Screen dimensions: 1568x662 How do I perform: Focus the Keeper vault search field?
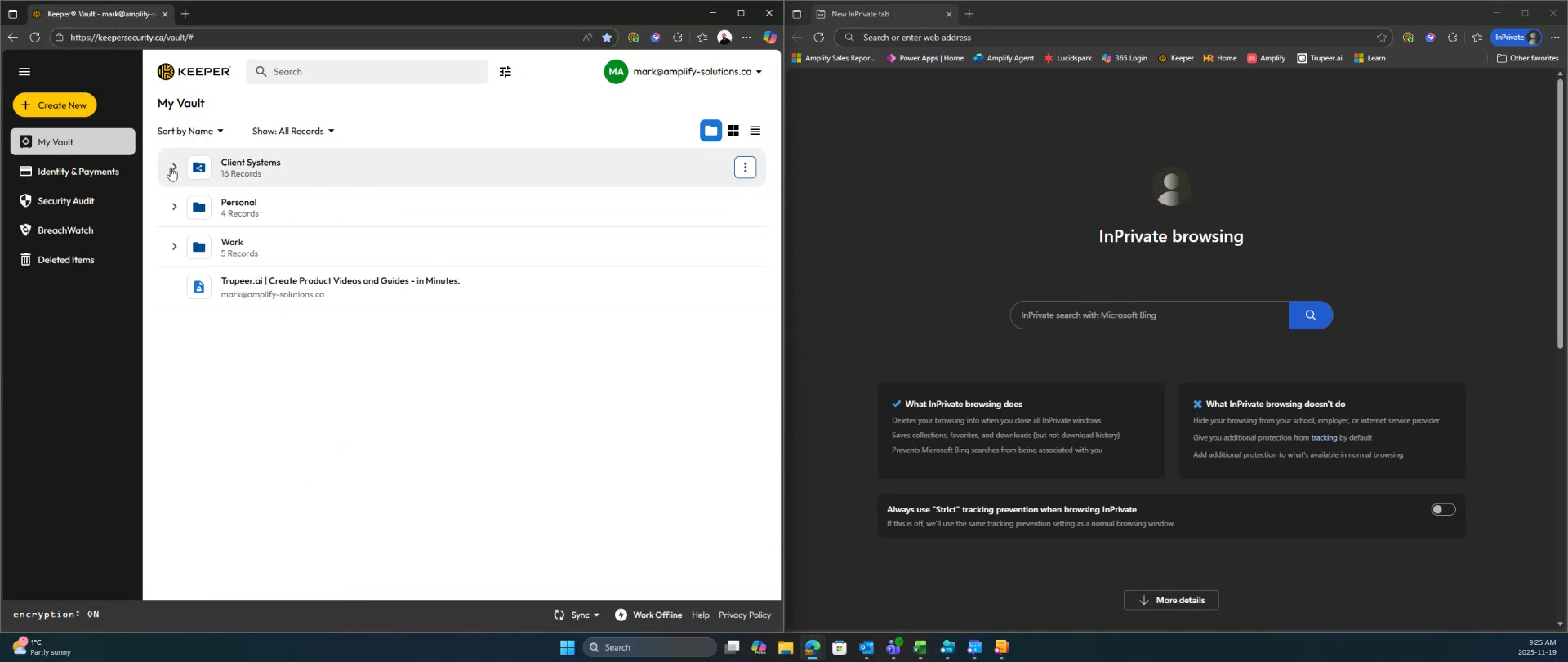367,72
